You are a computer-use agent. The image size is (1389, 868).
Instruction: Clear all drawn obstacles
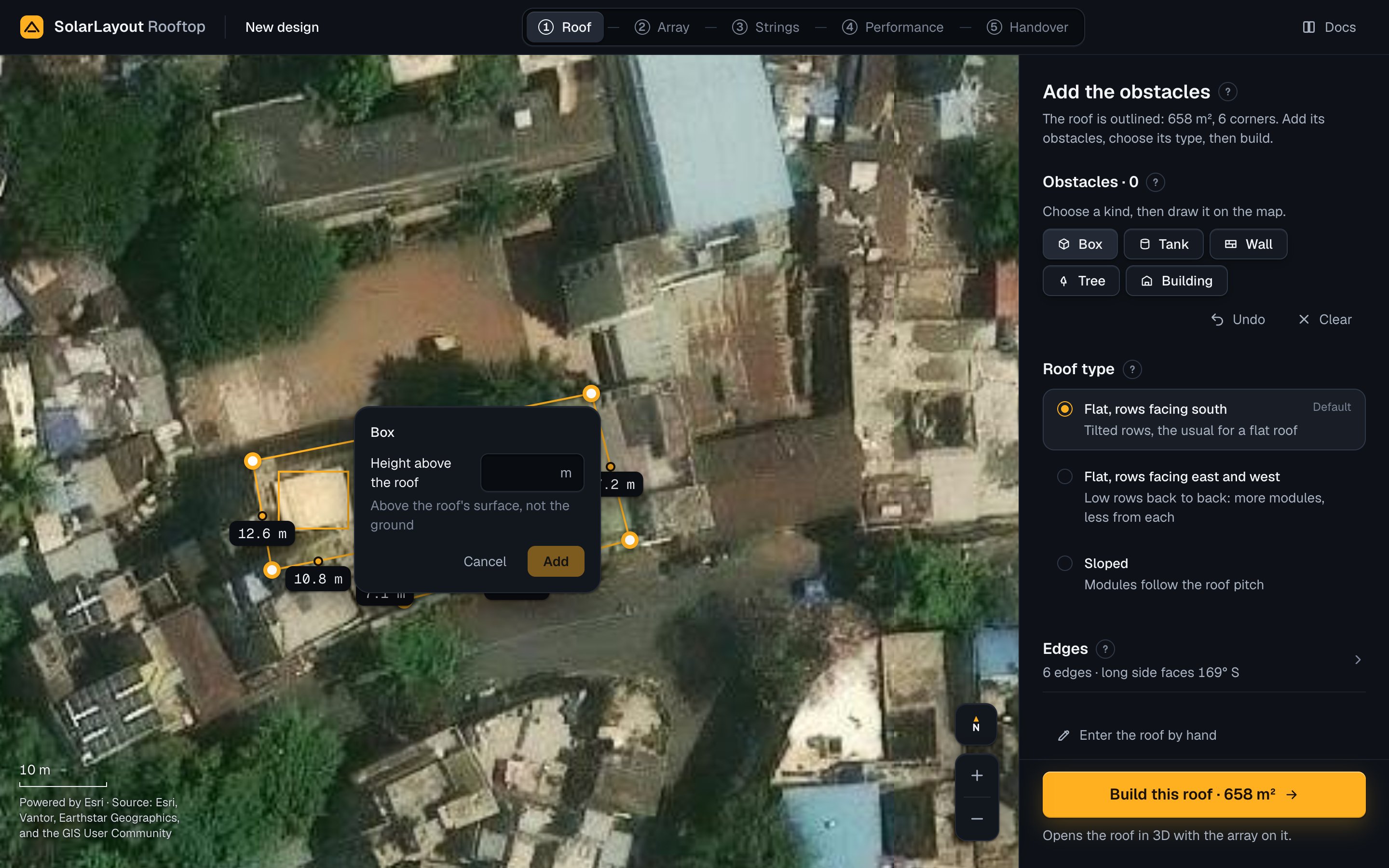click(1325, 319)
